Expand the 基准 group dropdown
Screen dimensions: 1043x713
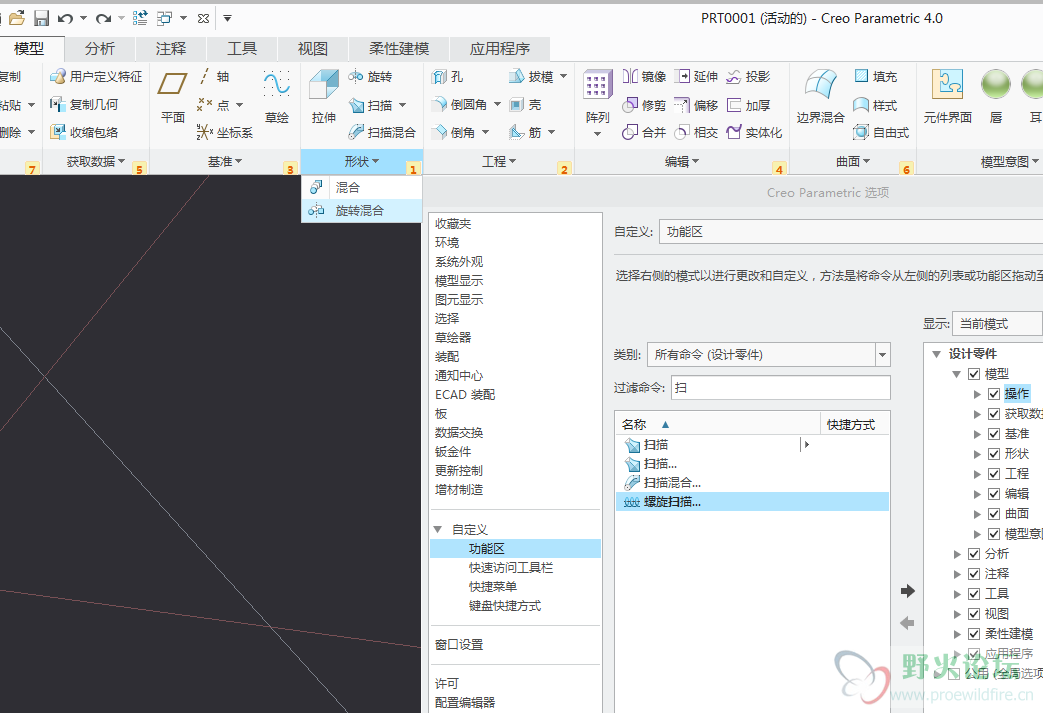click(225, 162)
